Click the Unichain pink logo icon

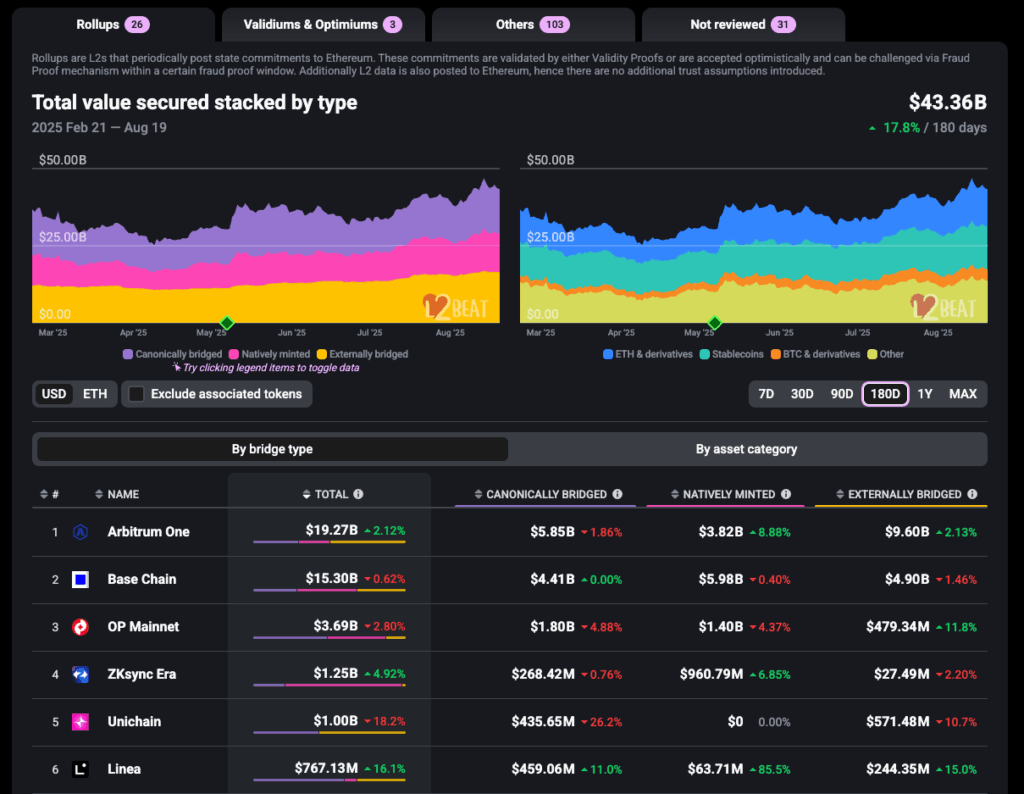tap(80, 722)
